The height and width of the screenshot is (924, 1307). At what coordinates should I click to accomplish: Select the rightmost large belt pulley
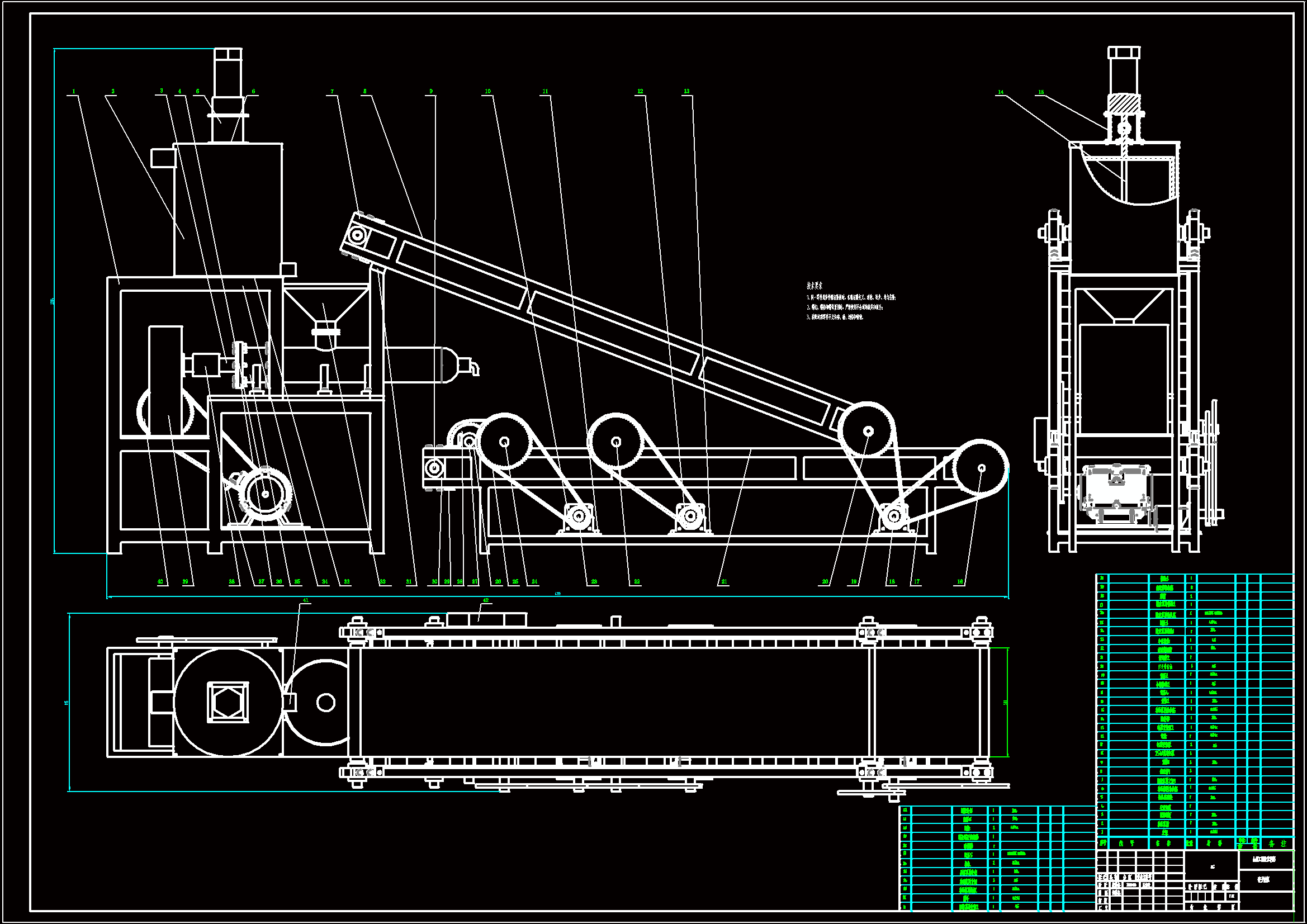coord(982,468)
